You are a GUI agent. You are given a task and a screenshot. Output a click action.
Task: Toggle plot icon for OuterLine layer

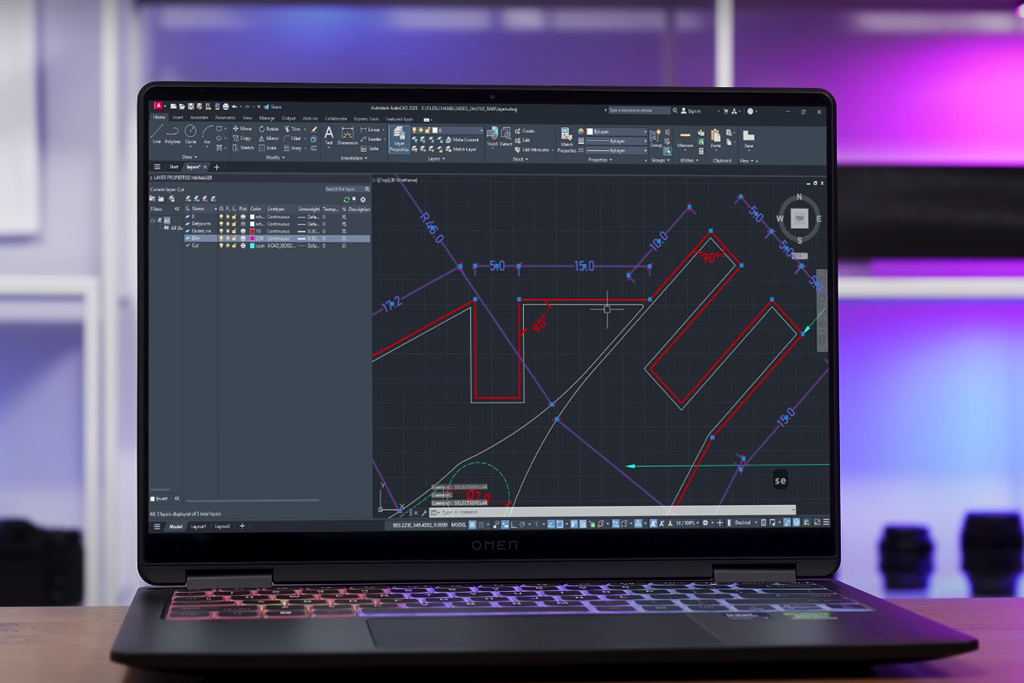click(243, 231)
